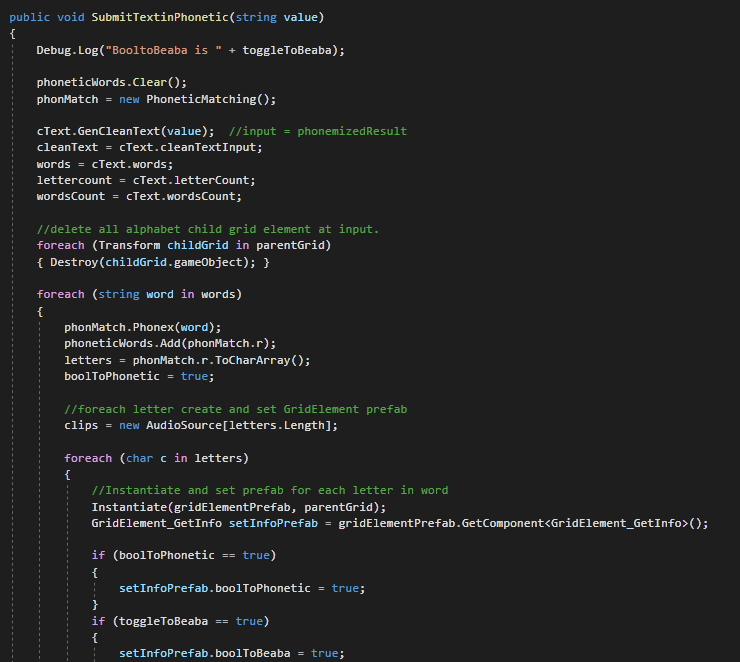This screenshot has width=740, height=662.
Task: Click the SubmitTextinPhonetic method name
Action: (160, 17)
